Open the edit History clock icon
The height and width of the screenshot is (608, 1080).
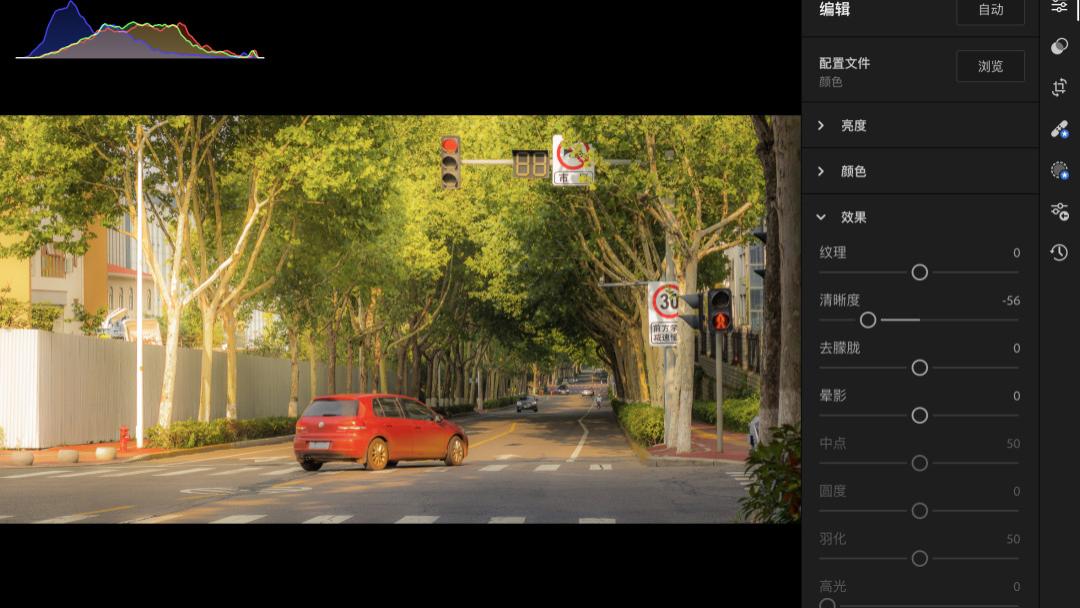pos(1059,252)
